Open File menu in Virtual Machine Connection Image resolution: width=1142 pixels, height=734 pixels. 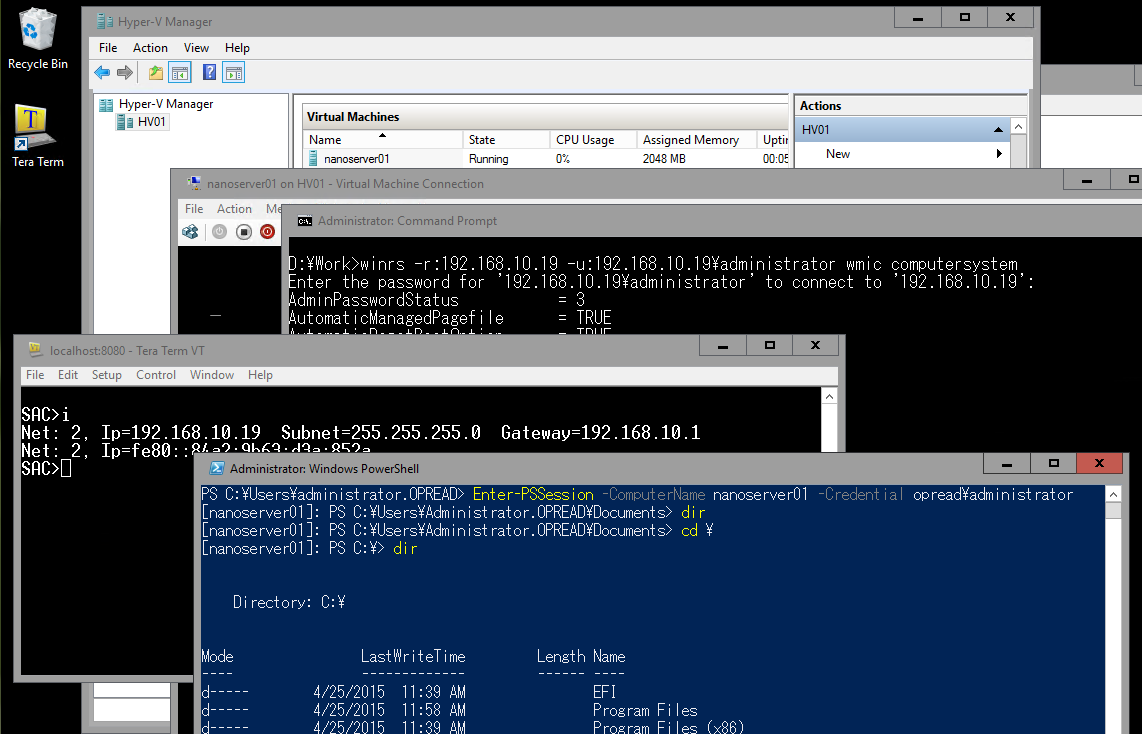click(x=194, y=208)
